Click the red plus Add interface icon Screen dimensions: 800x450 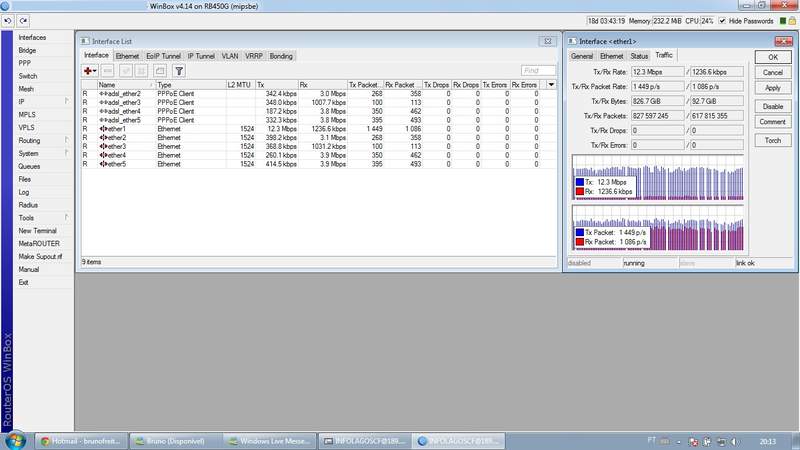point(90,71)
